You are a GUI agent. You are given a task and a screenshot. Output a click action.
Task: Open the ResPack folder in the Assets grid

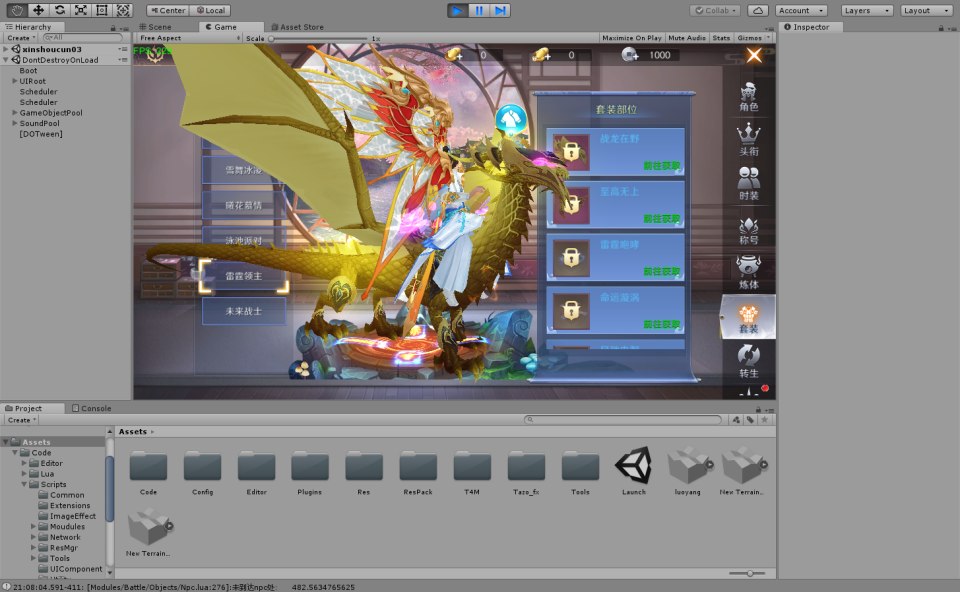pyautogui.click(x=418, y=472)
